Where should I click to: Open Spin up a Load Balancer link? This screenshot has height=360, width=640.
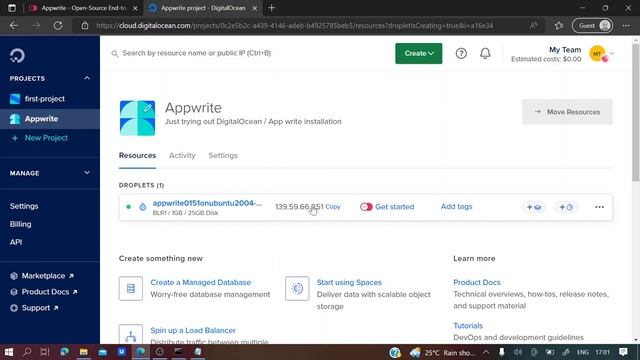193,331
